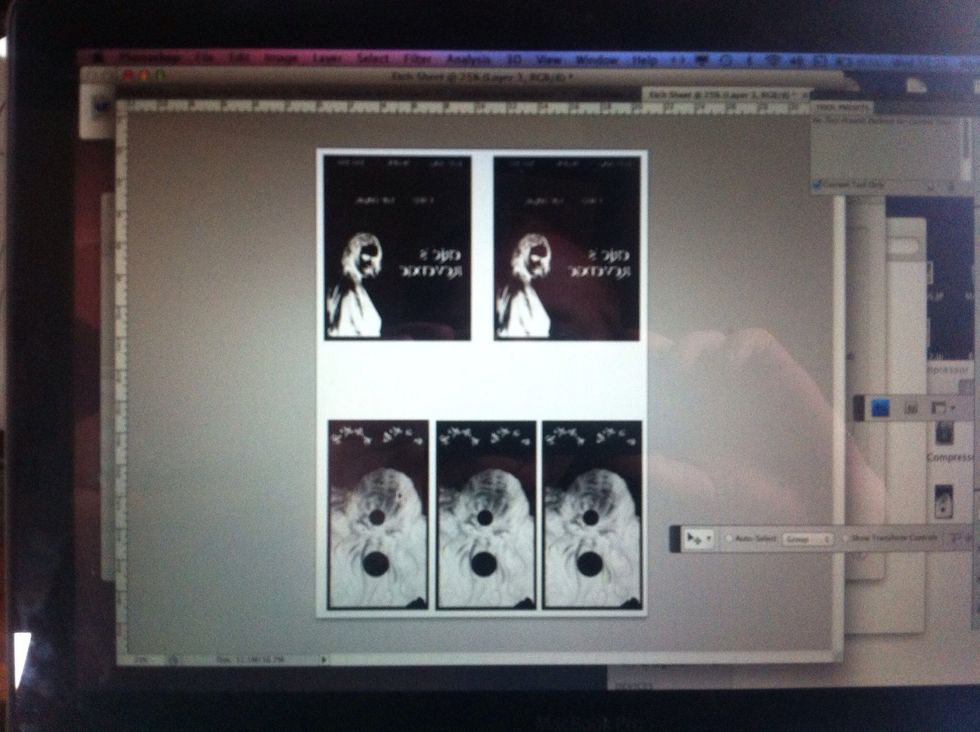
Task: Click the lower file thumbnail below Compressed label
Action: tap(943, 501)
